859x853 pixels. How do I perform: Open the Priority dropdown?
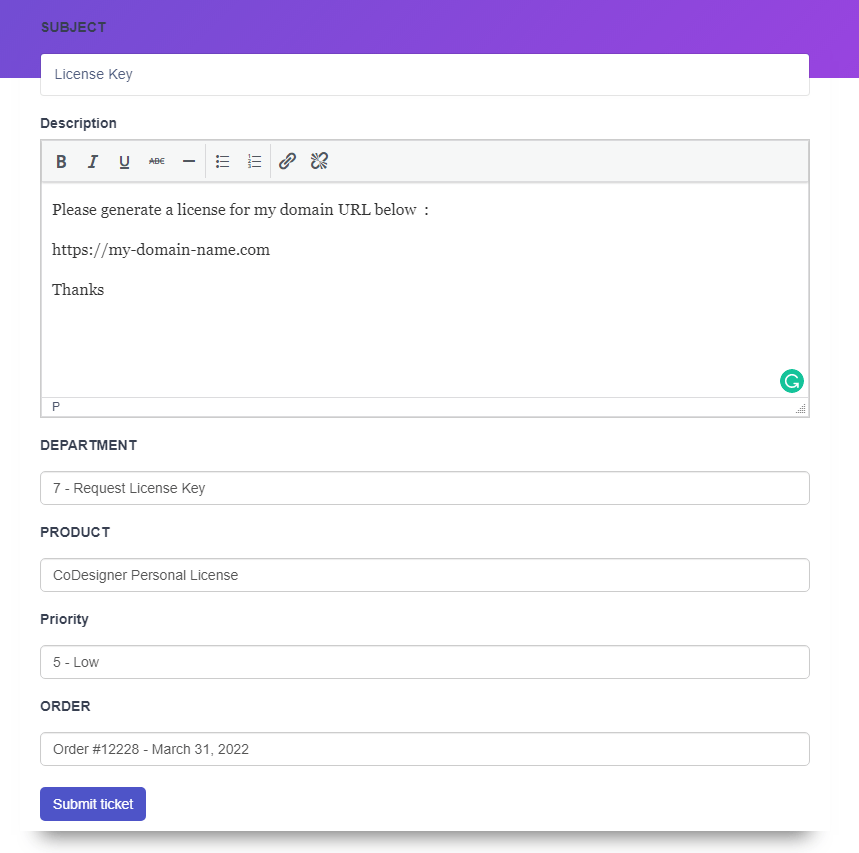click(424, 662)
